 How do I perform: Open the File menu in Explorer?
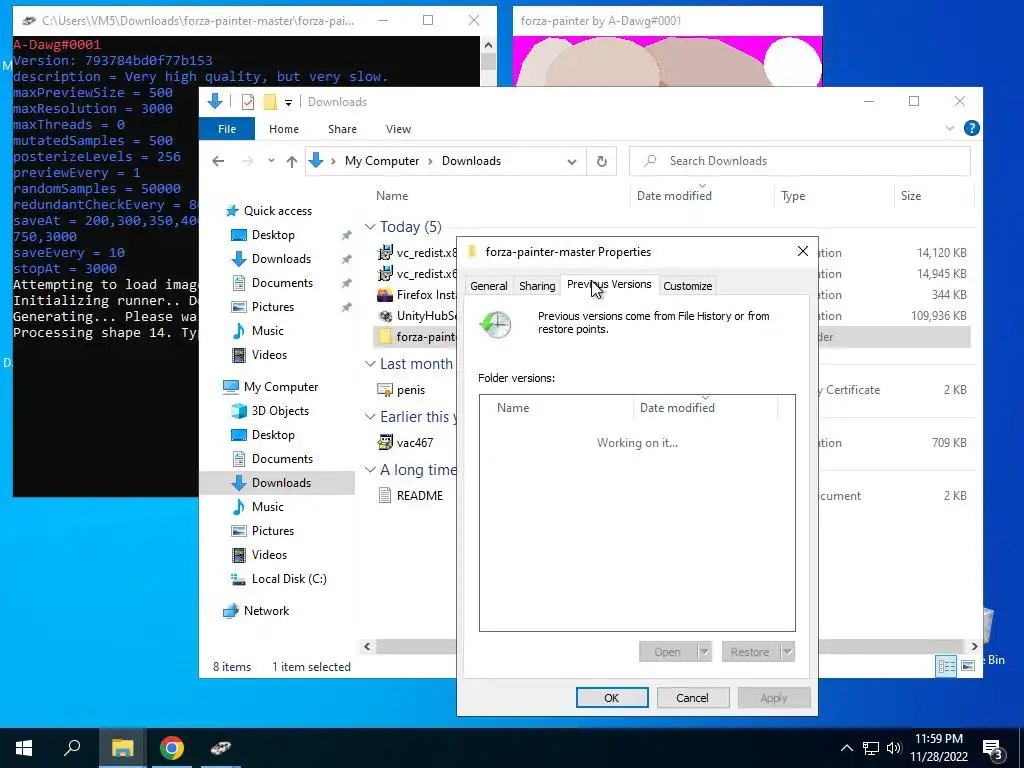click(x=227, y=129)
